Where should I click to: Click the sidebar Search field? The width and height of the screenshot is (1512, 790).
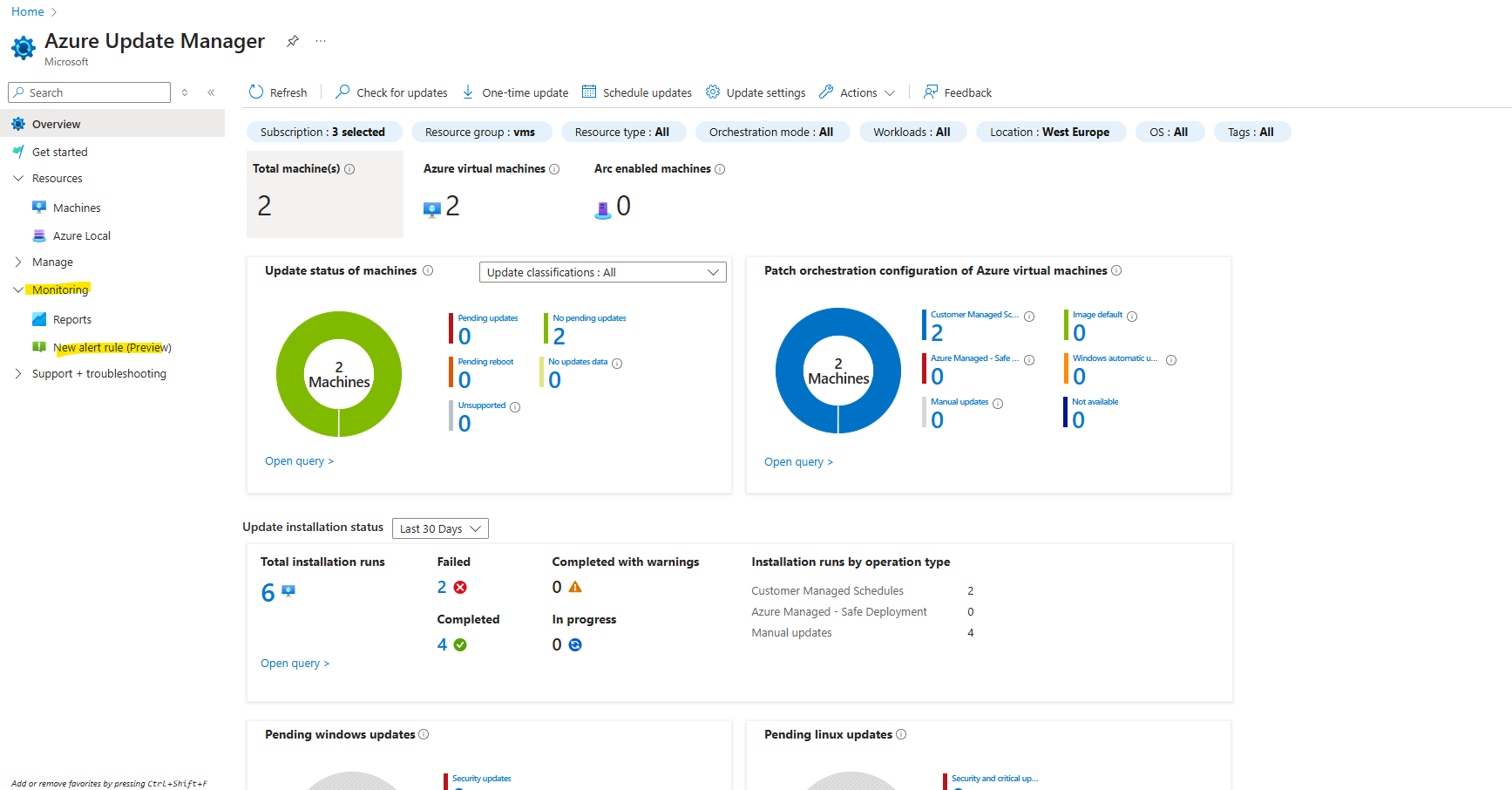point(89,92)
